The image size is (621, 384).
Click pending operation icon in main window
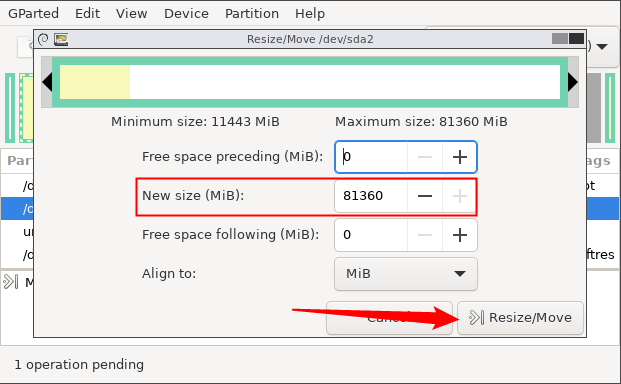click(10, 282)
